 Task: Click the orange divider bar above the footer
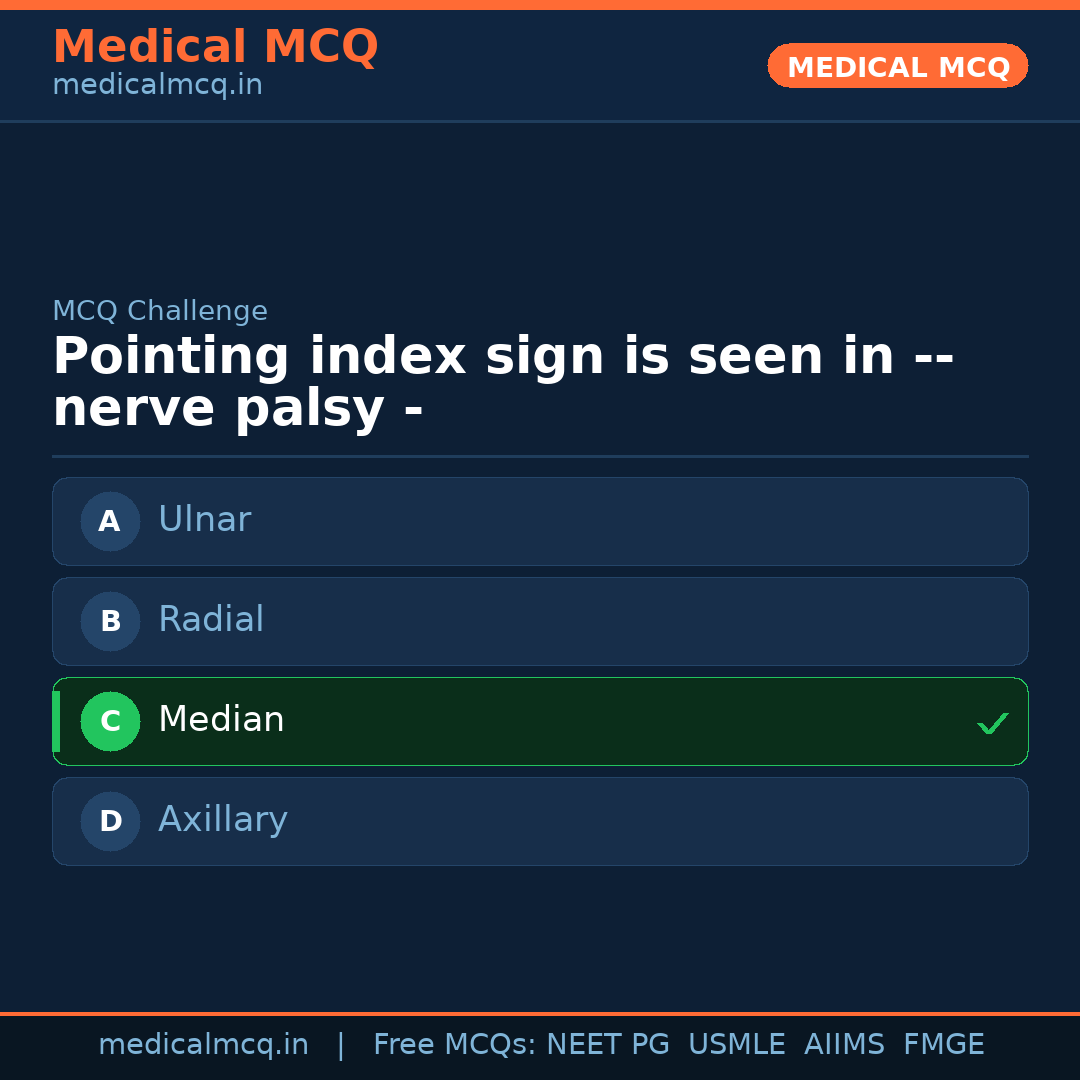pyautogui.click(x=540, y=1012)
